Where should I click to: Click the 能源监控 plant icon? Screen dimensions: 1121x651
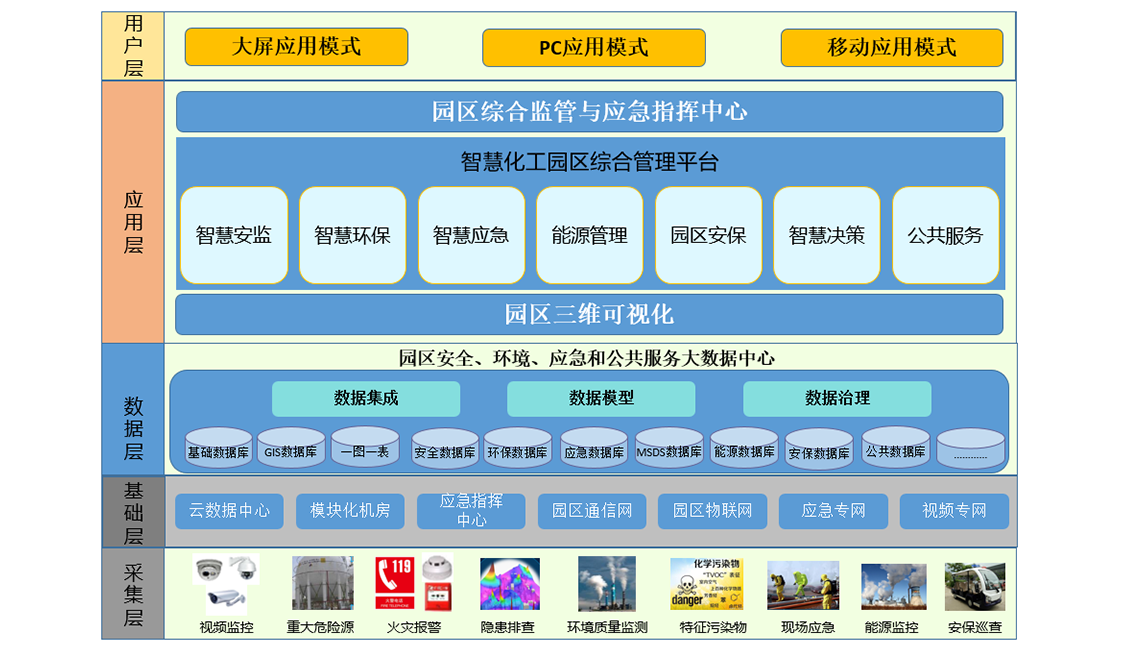point(891,585)
